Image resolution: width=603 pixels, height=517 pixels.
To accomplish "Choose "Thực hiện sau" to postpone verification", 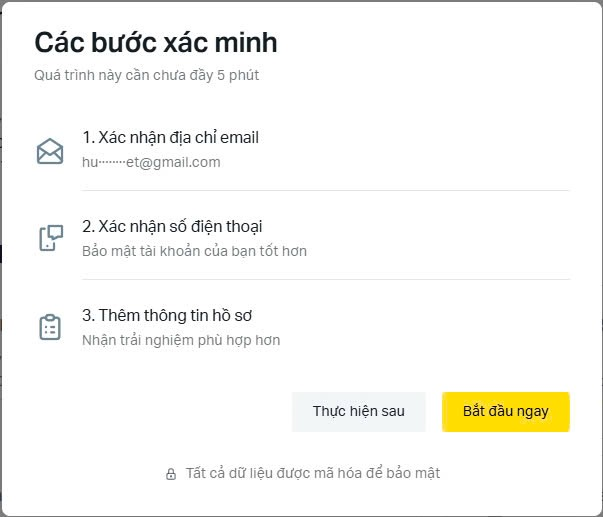I will pyautogui.click(x=359, y=411).
